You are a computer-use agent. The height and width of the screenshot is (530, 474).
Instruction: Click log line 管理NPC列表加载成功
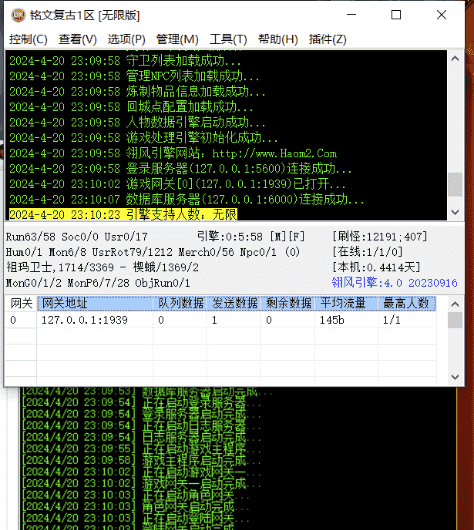pyautogui.click(x=134, y=76)
